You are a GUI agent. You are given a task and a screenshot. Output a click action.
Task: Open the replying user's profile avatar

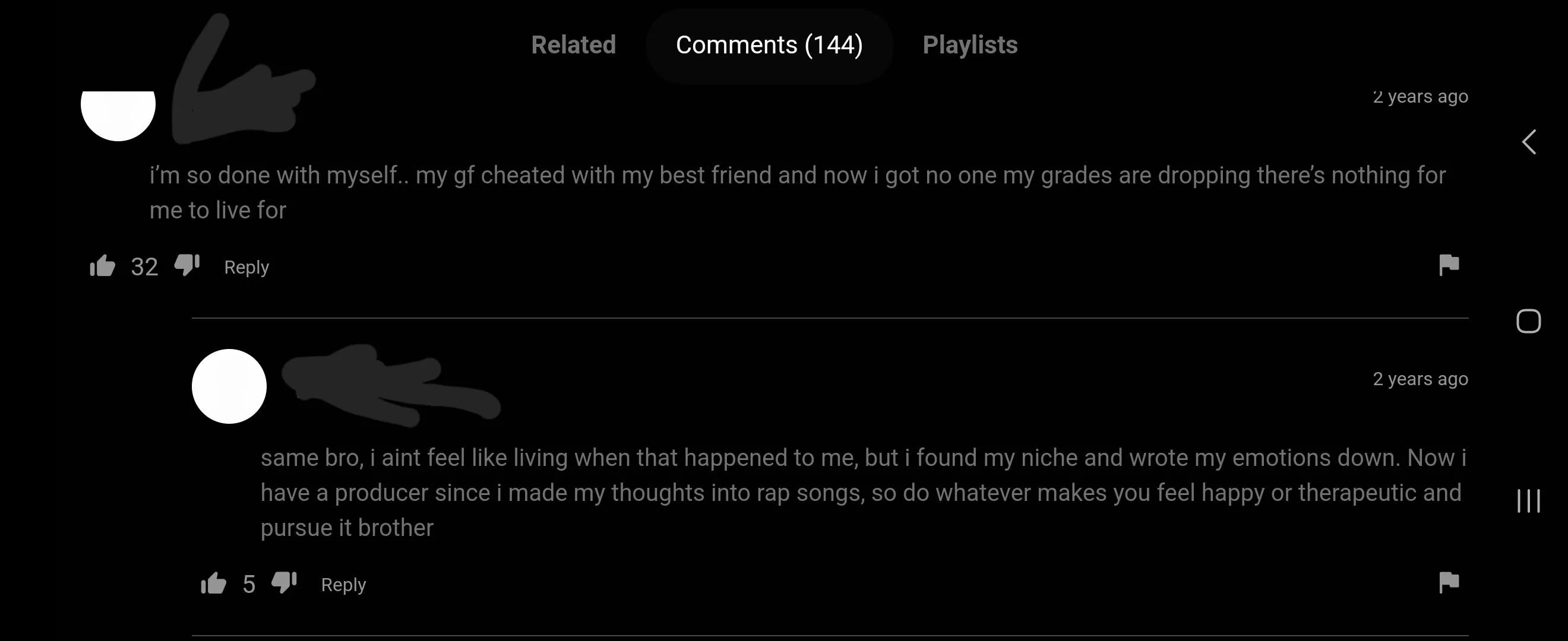229,386
